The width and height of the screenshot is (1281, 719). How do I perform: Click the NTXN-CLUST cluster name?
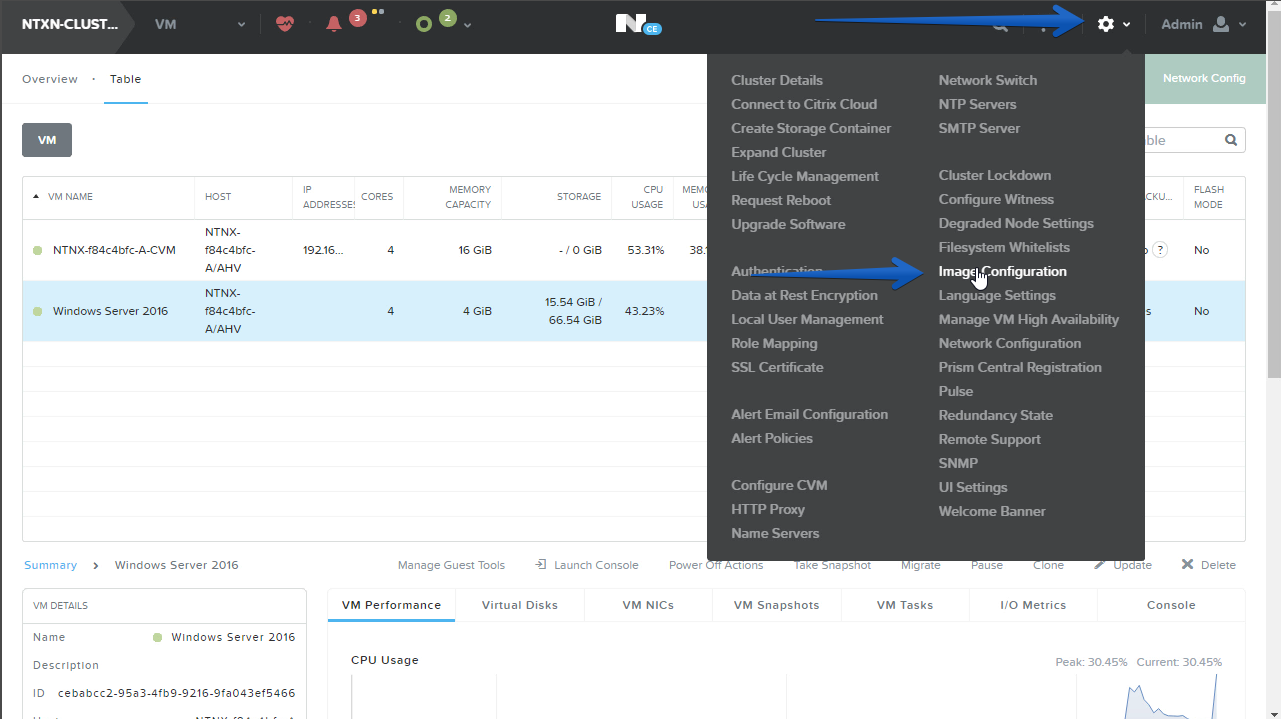click(x=69, y=24)
